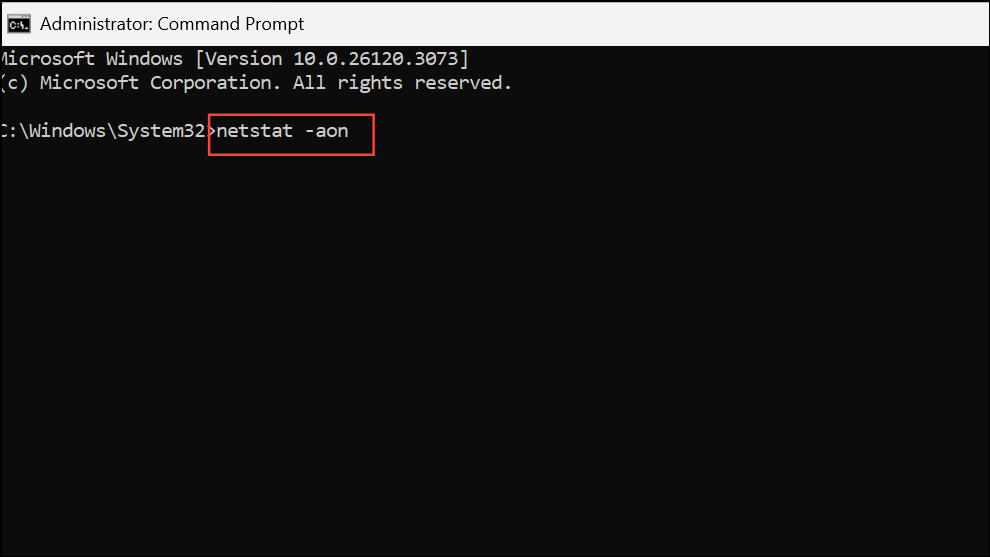Click the word "Prompt" in the window title

coord(274,24)
